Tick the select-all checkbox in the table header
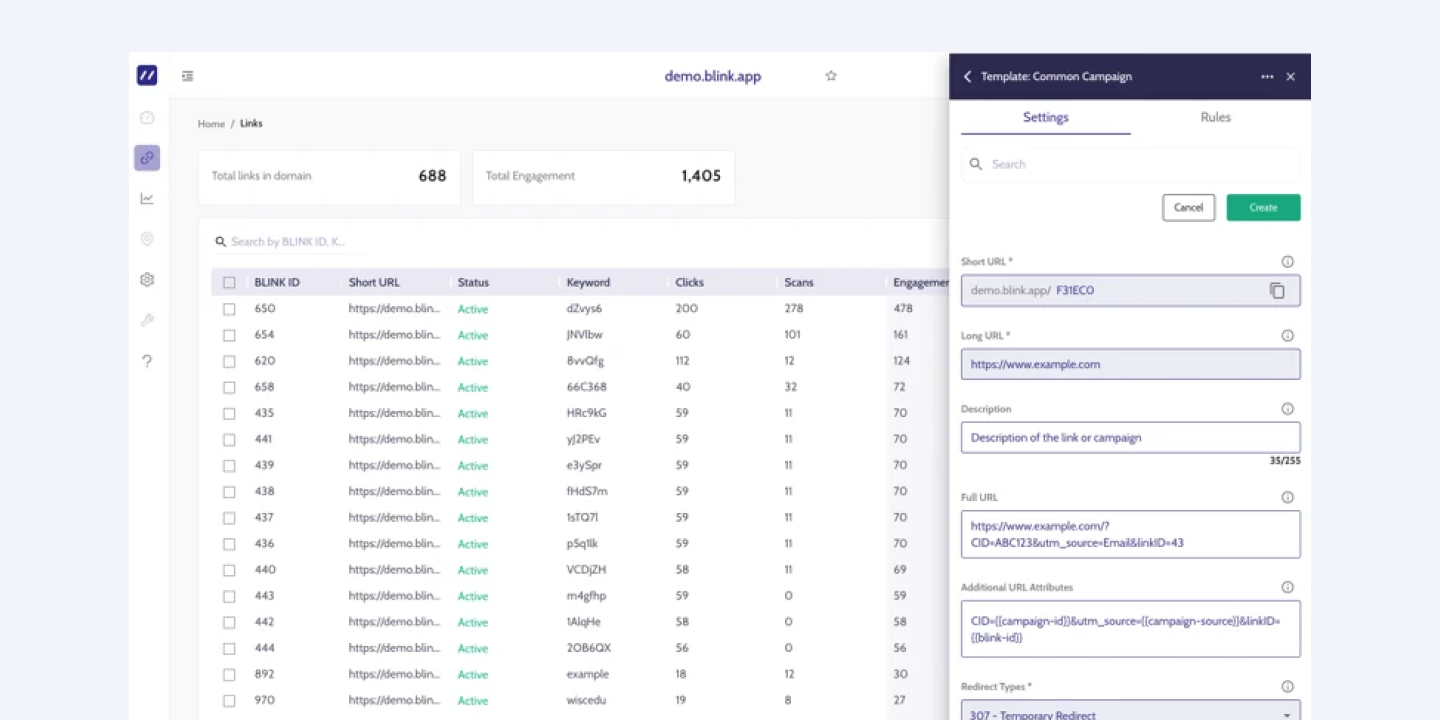Image resolution: width=1440 pixels, height=720 pixels. [x=229, y=283]
